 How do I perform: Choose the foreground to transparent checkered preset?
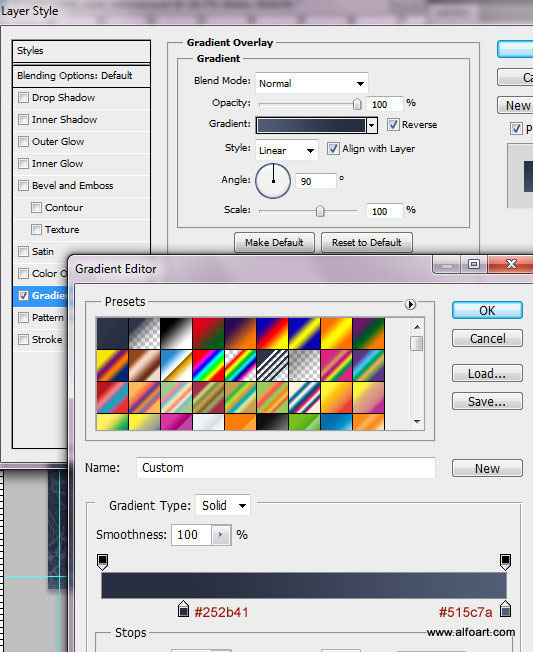[x=144, y=333]
